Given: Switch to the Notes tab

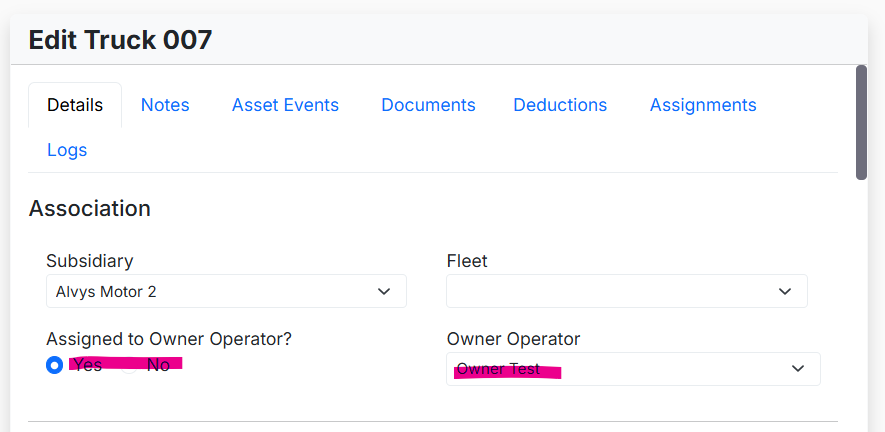Looking at the screenshot, I should [x=165, y=105].
